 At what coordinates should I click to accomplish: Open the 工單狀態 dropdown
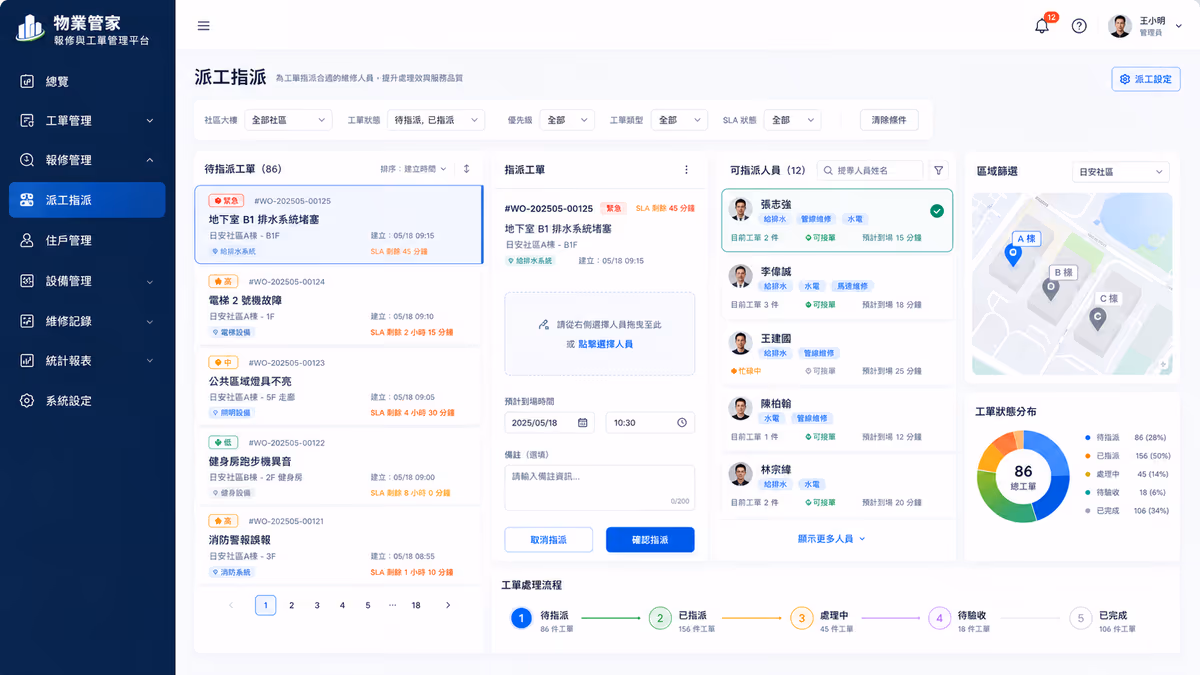pos(436,120)
